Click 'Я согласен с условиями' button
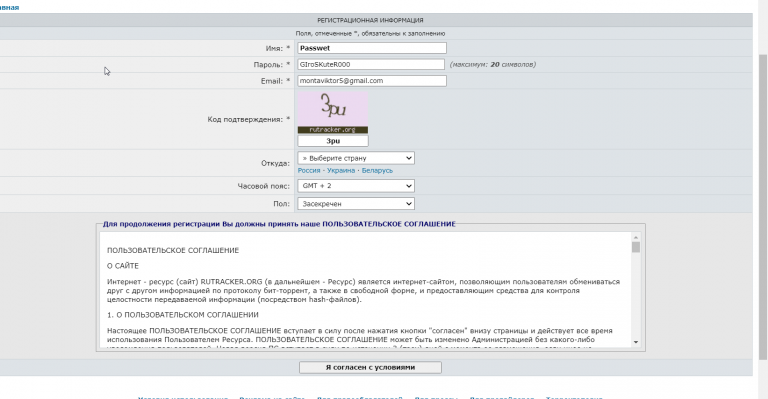Viewport: 768px width, 399px height. click(x=370, y=367)
